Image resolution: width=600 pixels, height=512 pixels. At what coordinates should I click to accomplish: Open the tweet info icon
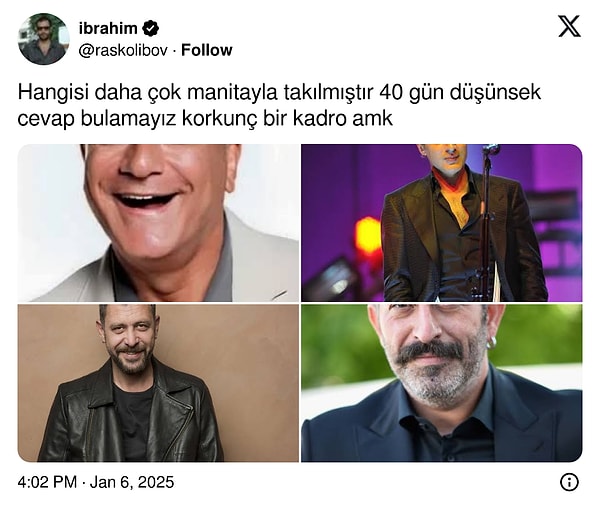pos(569,482)
